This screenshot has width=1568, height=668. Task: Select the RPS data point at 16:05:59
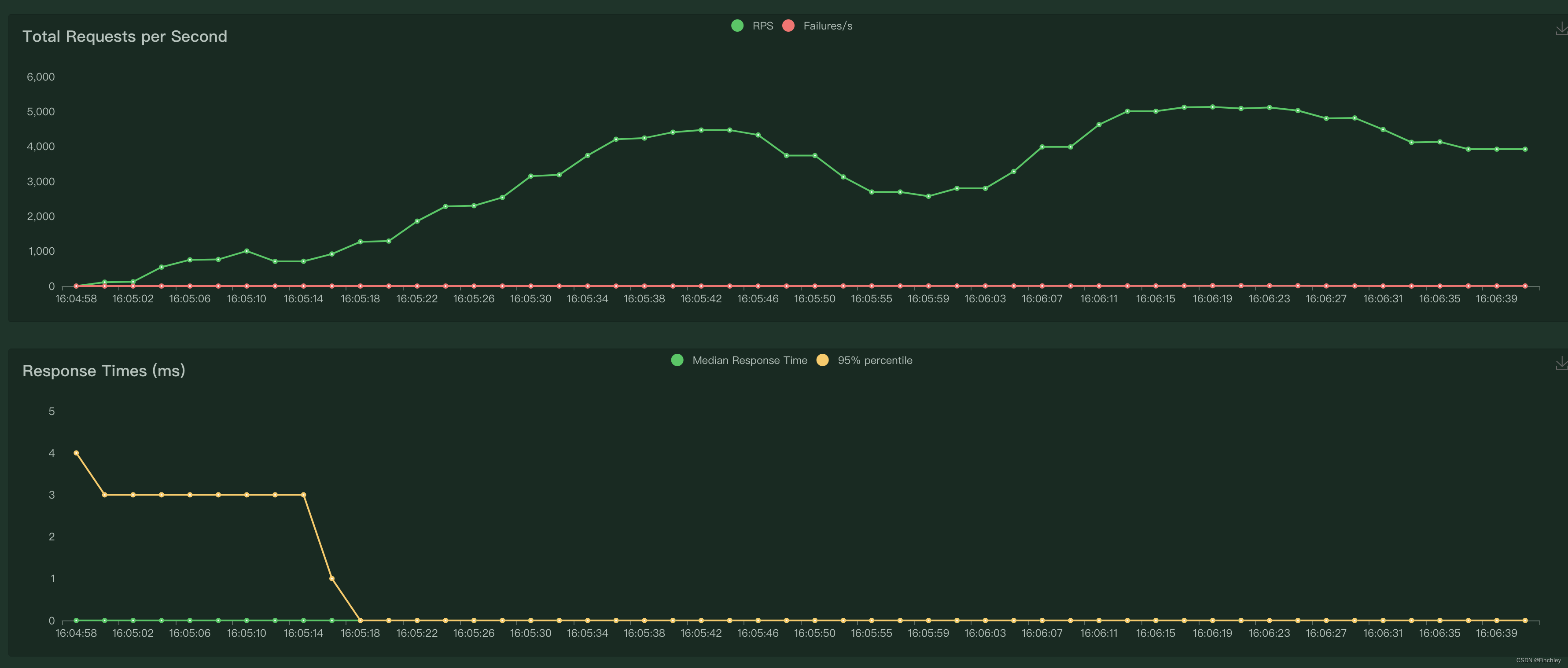point(928,197)
